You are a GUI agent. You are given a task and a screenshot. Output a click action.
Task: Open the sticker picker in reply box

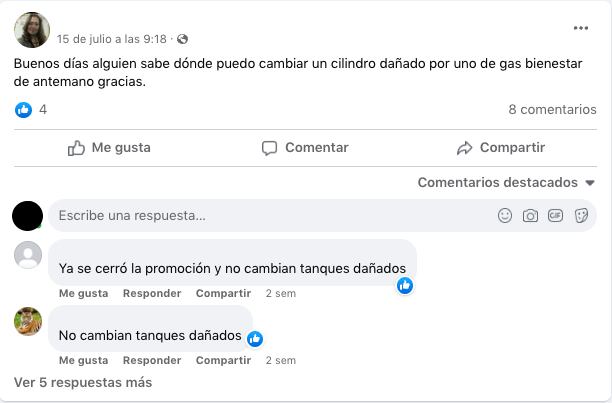[581, 215]
